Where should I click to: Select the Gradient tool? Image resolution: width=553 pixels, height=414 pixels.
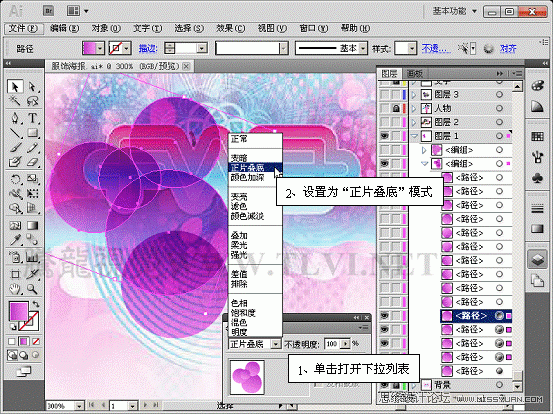point(32,225)
